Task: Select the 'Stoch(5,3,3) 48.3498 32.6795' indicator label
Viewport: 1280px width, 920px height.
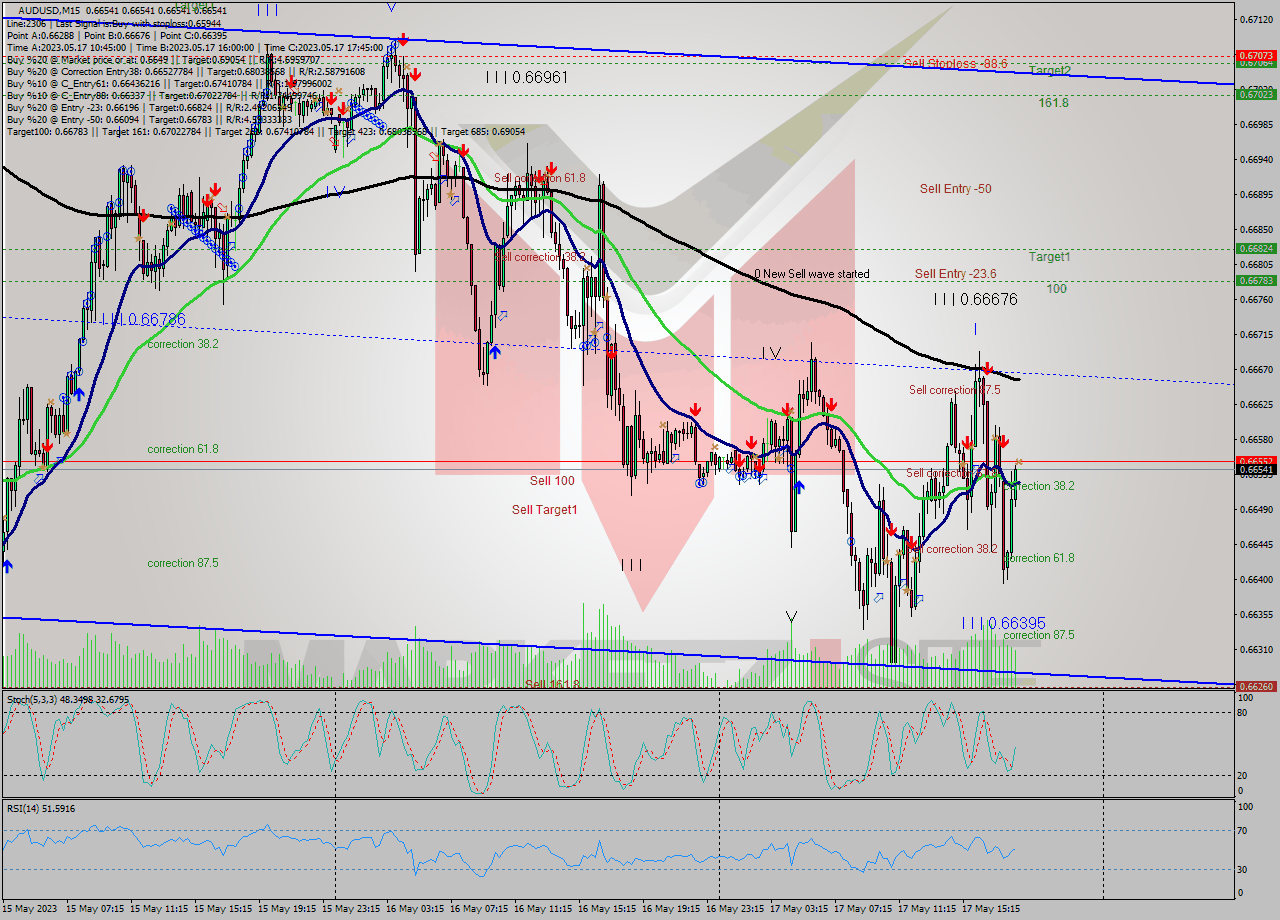Action: tap(68, 699)
